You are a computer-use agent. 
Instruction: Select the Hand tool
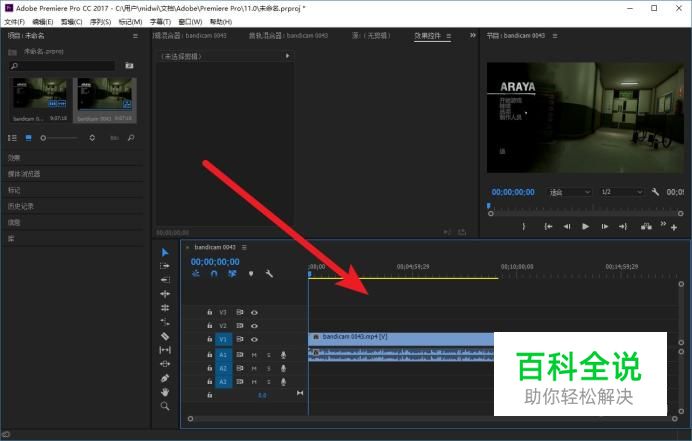click(165, 392)
